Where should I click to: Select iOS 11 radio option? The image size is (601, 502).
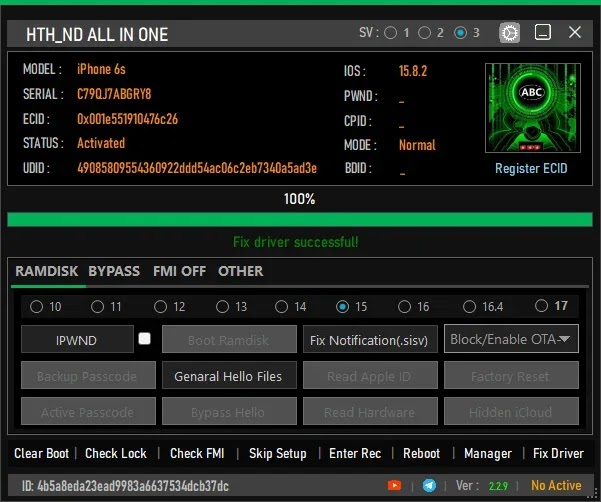(x=97, y=307)
